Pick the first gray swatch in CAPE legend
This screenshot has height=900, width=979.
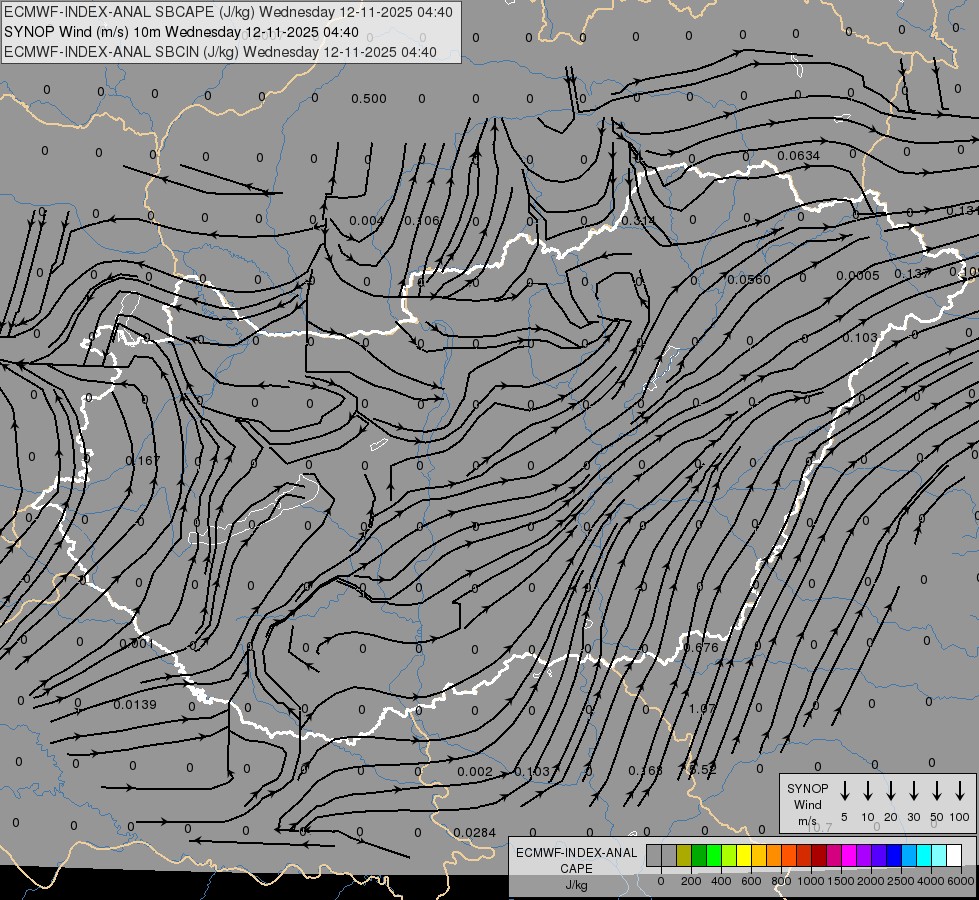pyautogui.click(x=654, y=855)
